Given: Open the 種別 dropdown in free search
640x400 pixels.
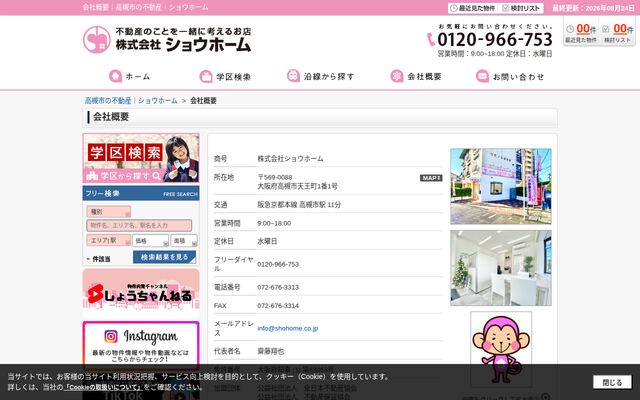Looking at the screenshot, I should click(x=109, y=212).
